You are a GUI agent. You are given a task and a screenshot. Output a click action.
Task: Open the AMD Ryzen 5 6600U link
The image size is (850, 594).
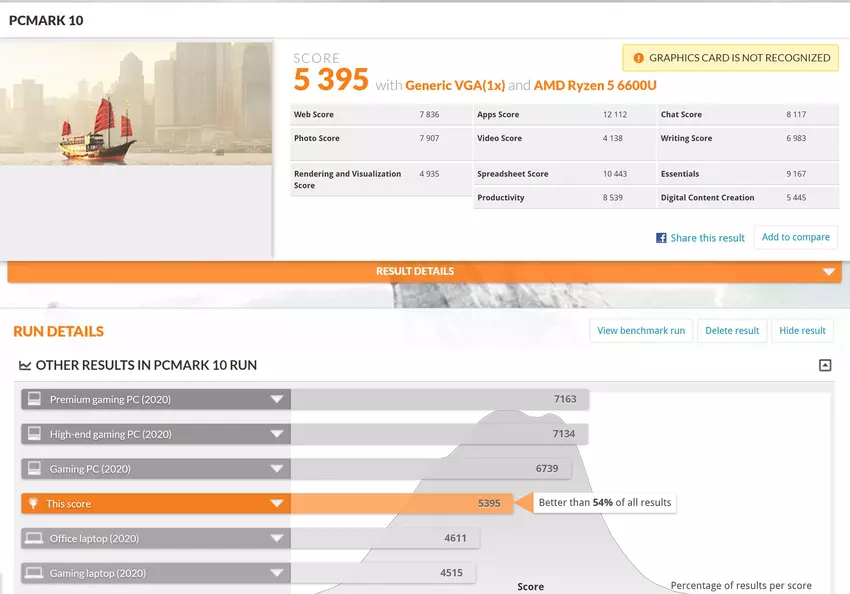coord(595,86)
